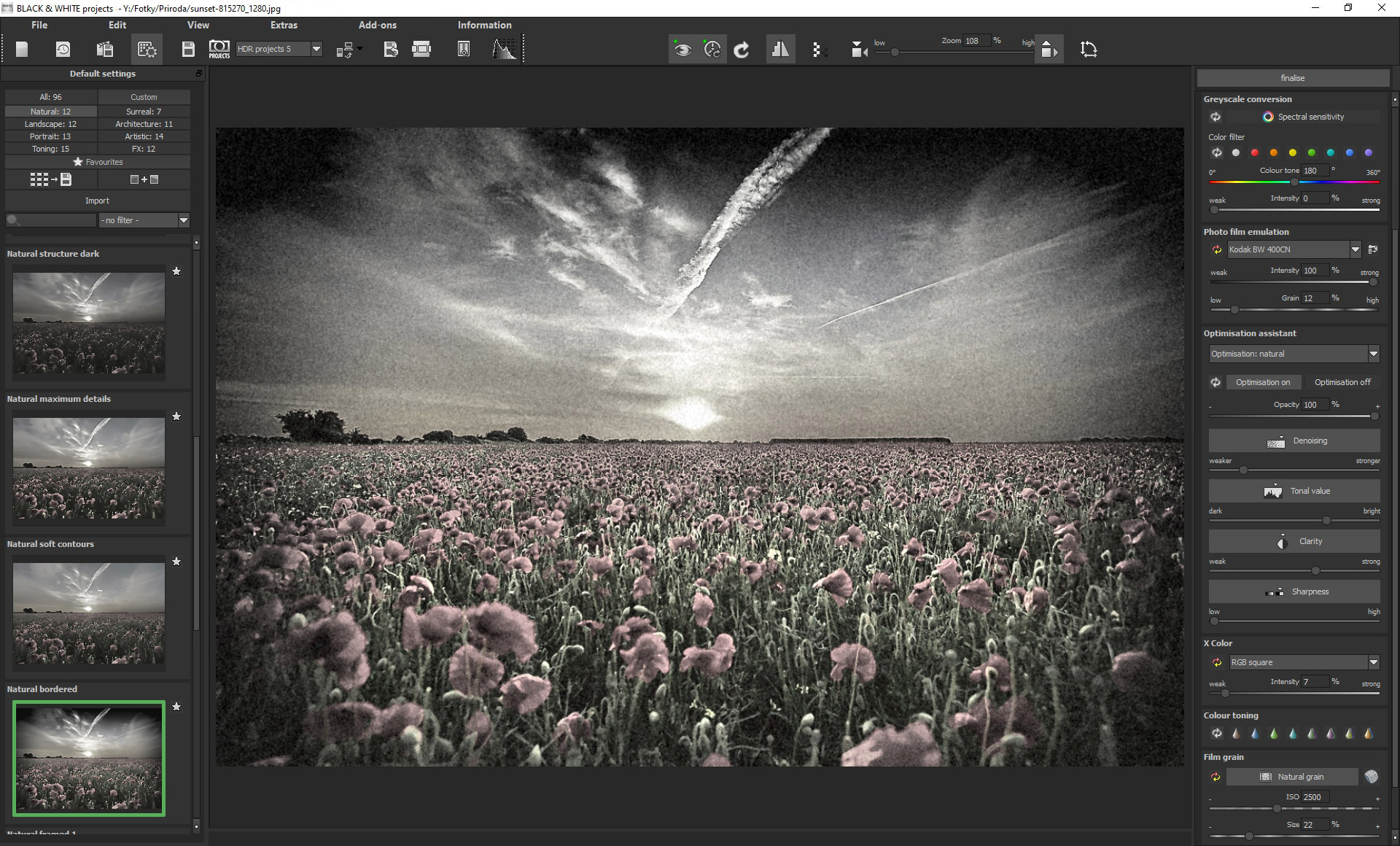Click the Zoom percentage input field
The image size is (1400, 846).
(x=976, y=41)
